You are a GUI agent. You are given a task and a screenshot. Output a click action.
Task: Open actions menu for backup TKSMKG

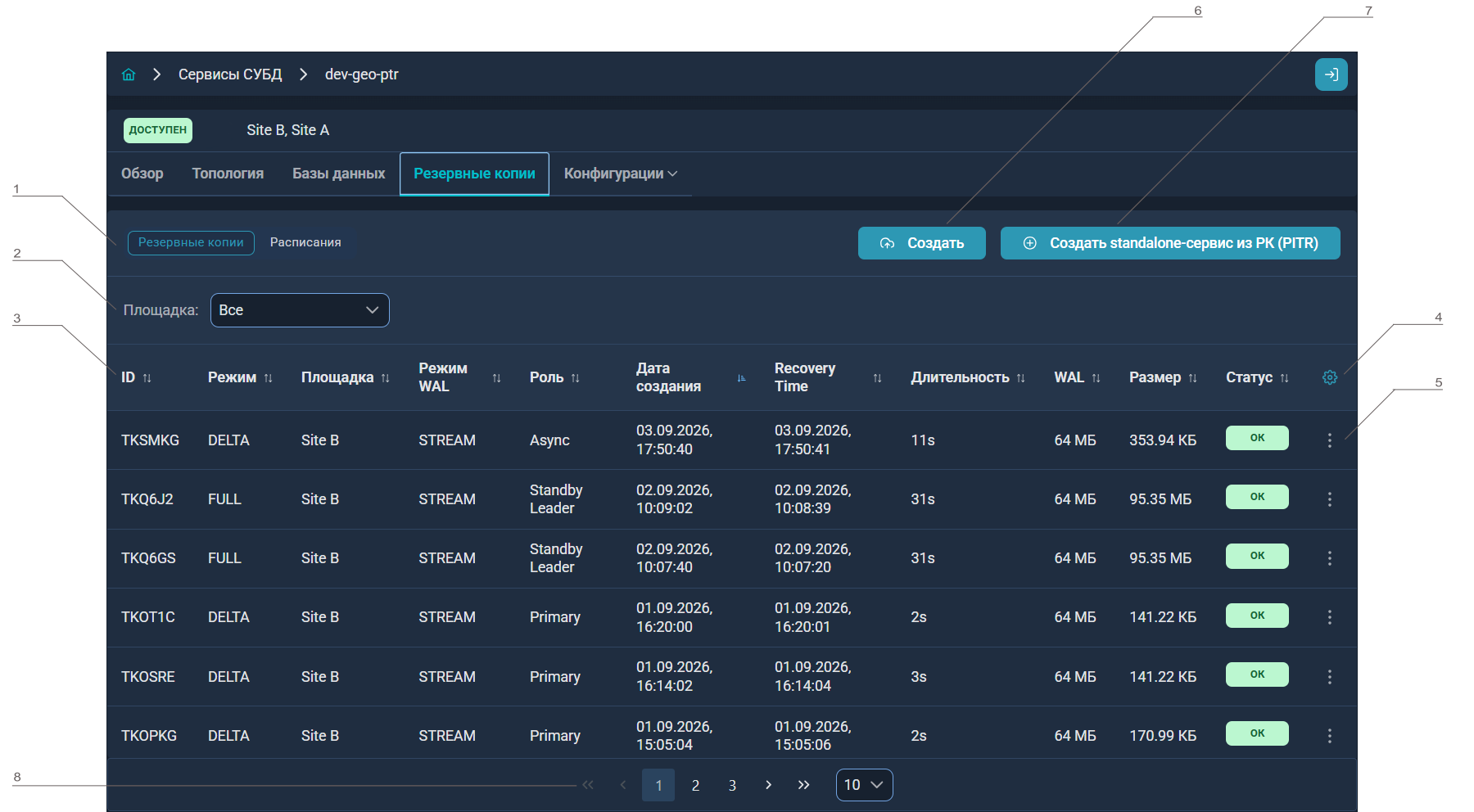(1330, 440)
